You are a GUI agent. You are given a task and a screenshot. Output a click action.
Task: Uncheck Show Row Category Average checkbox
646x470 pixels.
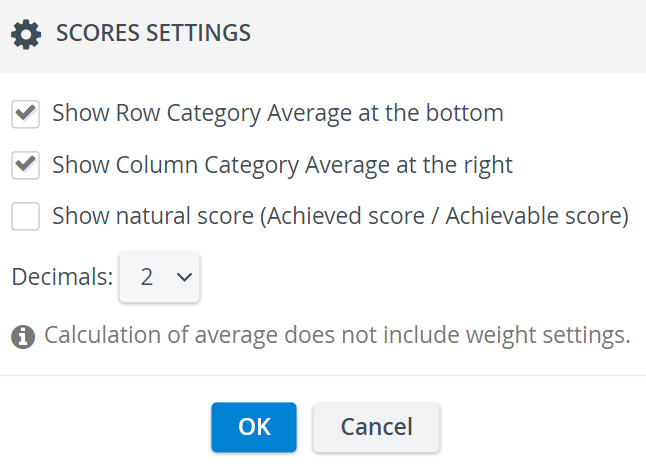[26, 114]
